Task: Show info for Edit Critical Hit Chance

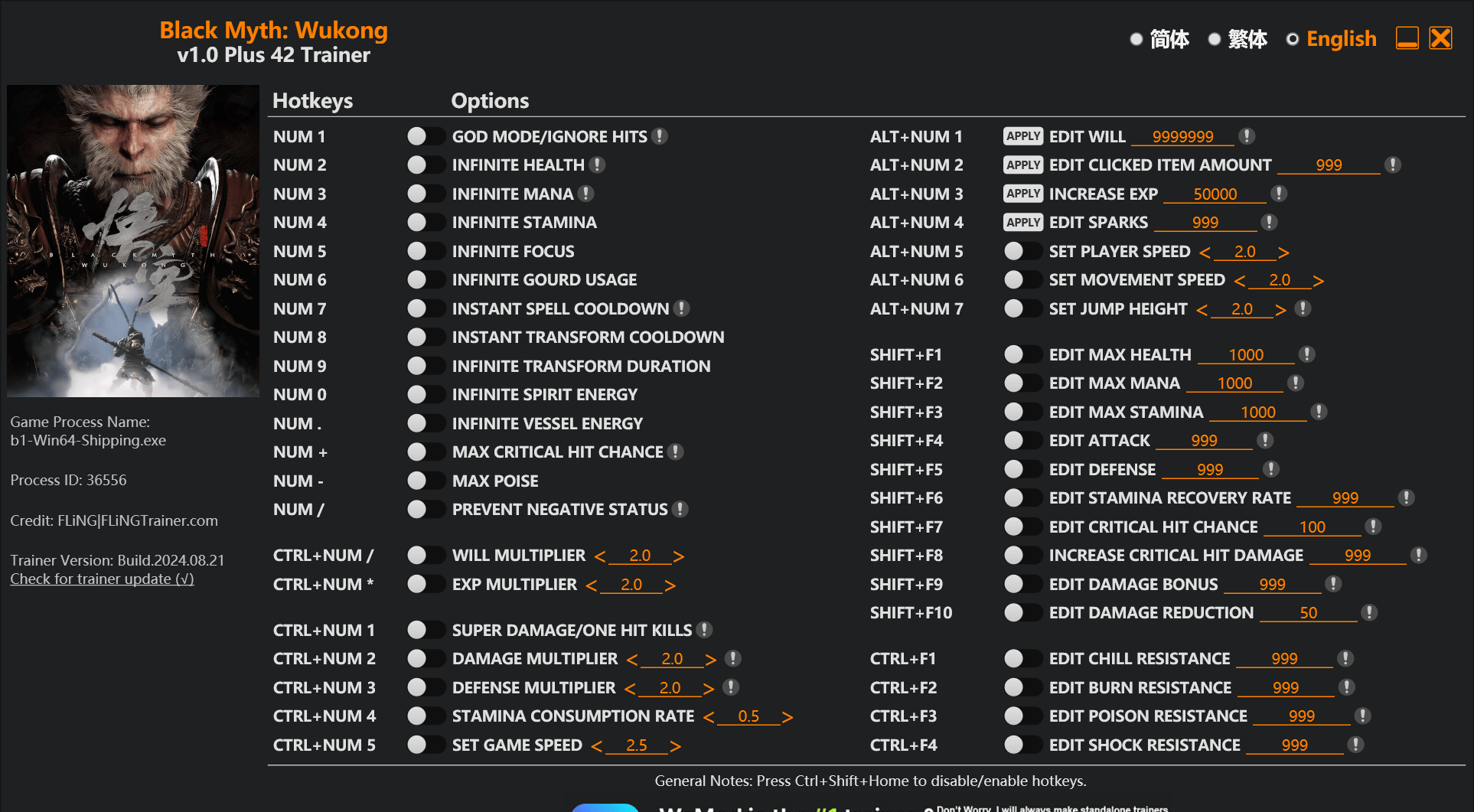Action: point(1374,527)
